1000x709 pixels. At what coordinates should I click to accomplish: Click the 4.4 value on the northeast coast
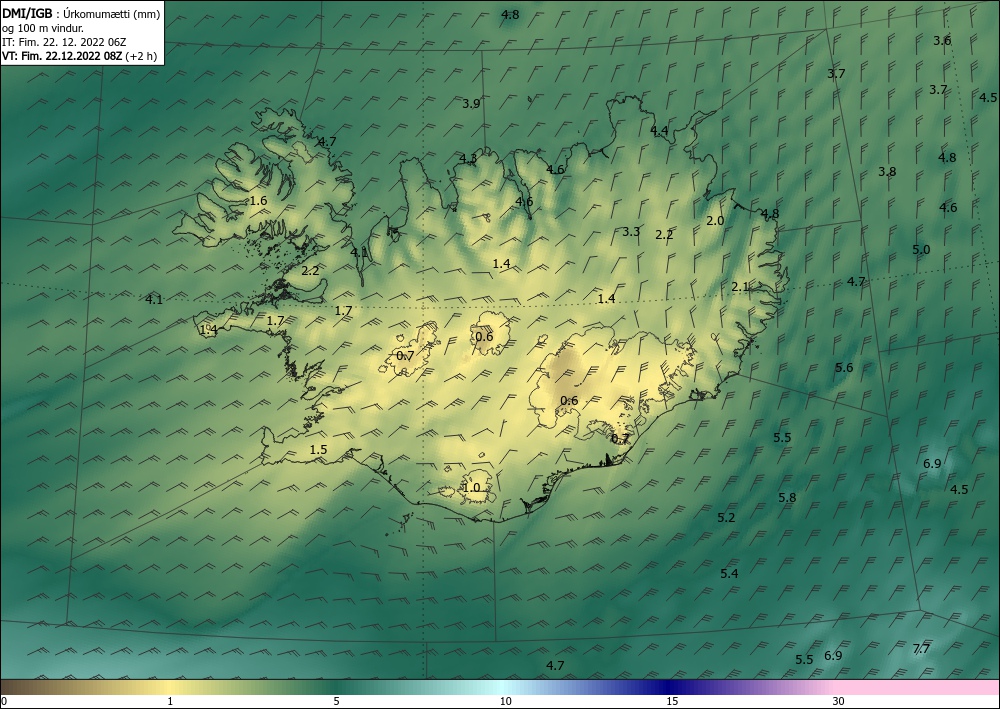659,131
